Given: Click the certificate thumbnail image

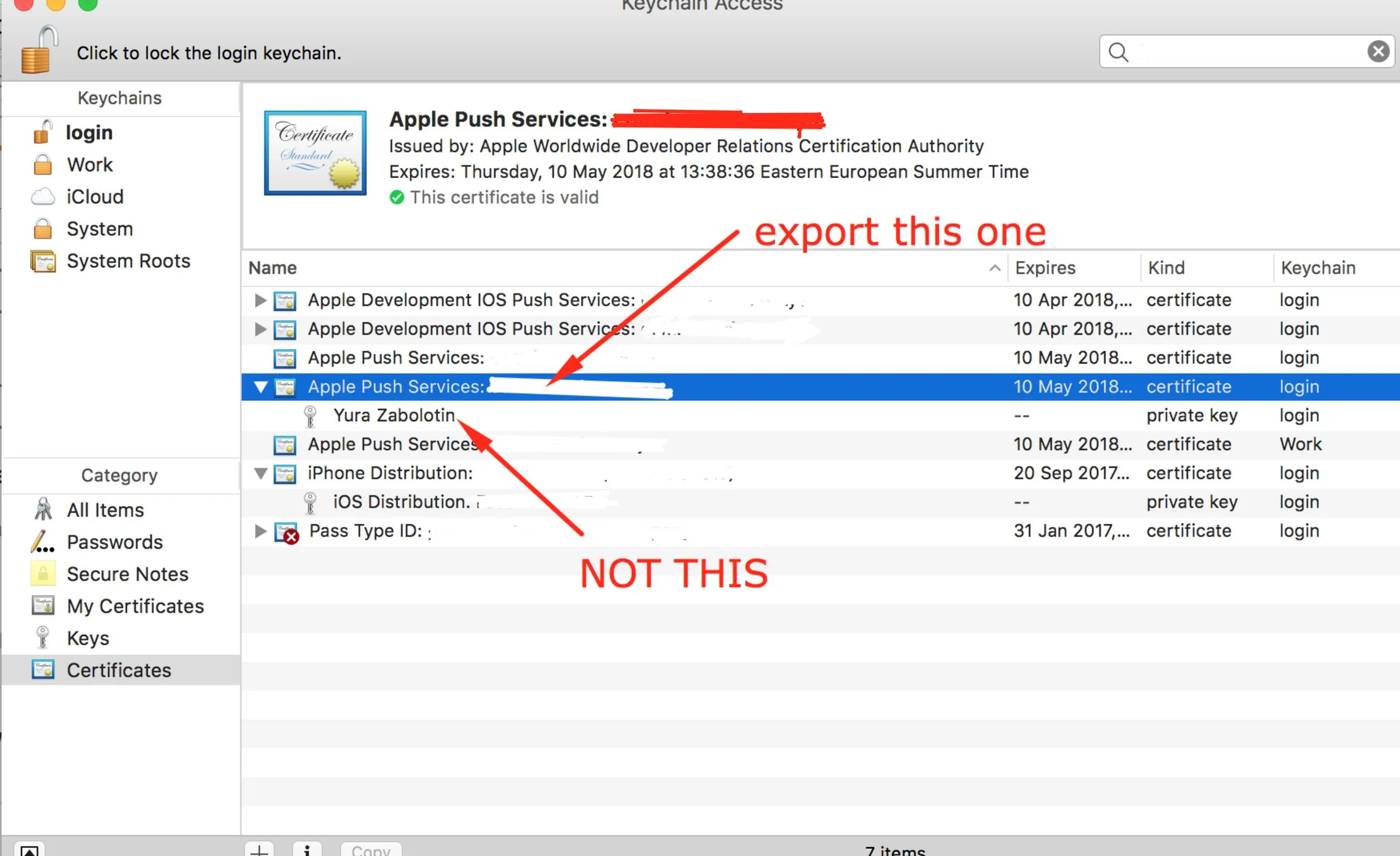Looking at the screenshot, I should [315, 153].
